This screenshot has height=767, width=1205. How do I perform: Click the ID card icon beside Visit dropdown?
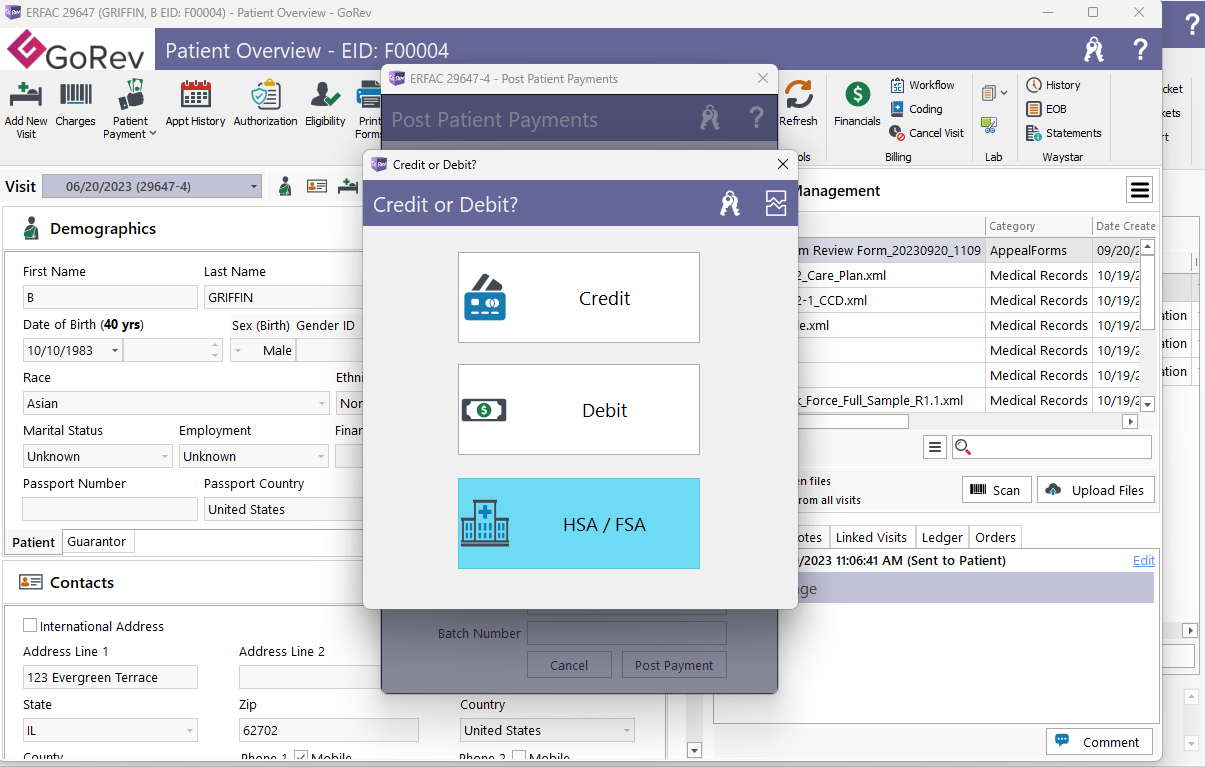pyautogui.click(x=317, y=186)
